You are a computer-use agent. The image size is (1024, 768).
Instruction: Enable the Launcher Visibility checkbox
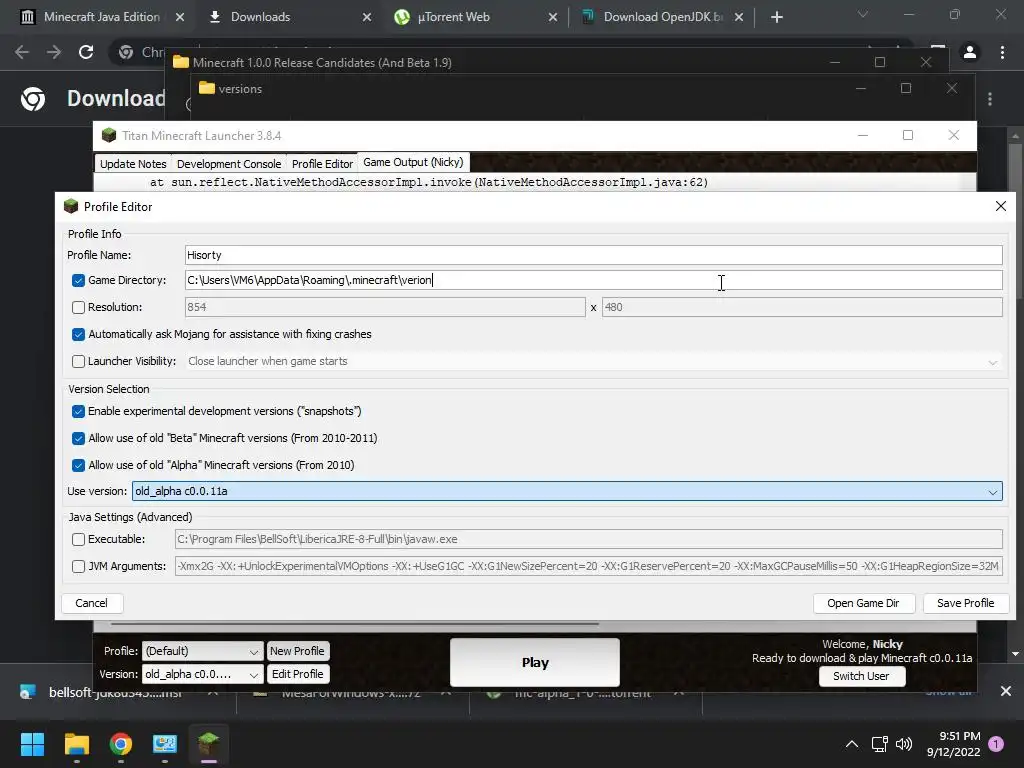(78, 361)
